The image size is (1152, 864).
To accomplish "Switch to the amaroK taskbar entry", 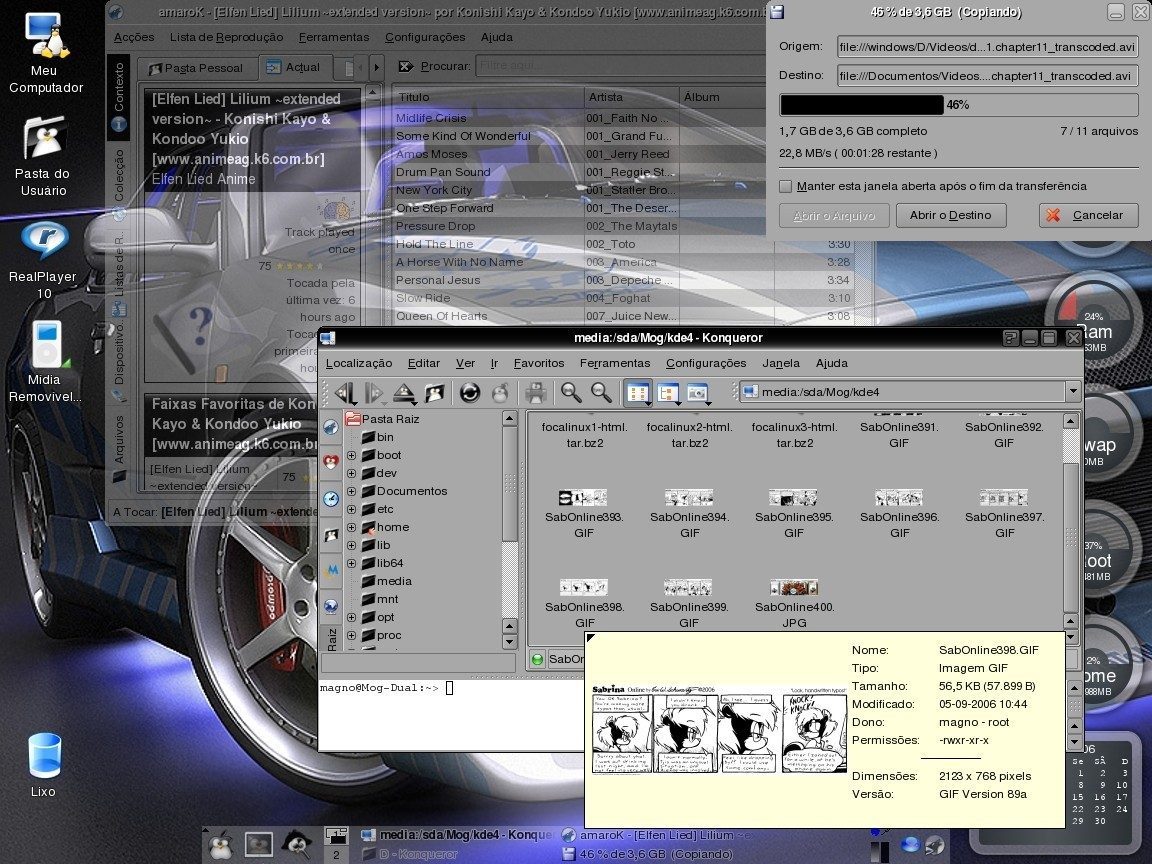I will pos(657,835).
